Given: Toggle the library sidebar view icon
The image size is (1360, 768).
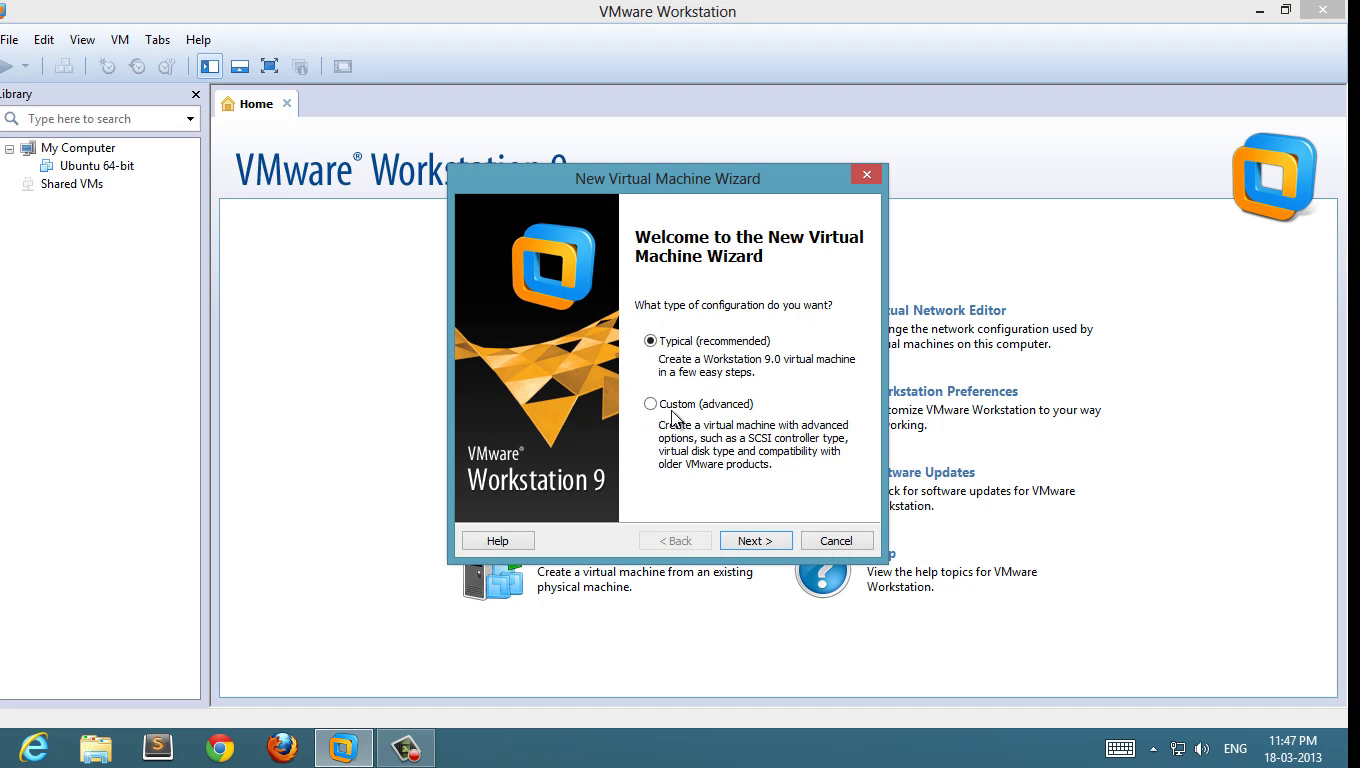Looking at the screenshot, I should 210,67.
